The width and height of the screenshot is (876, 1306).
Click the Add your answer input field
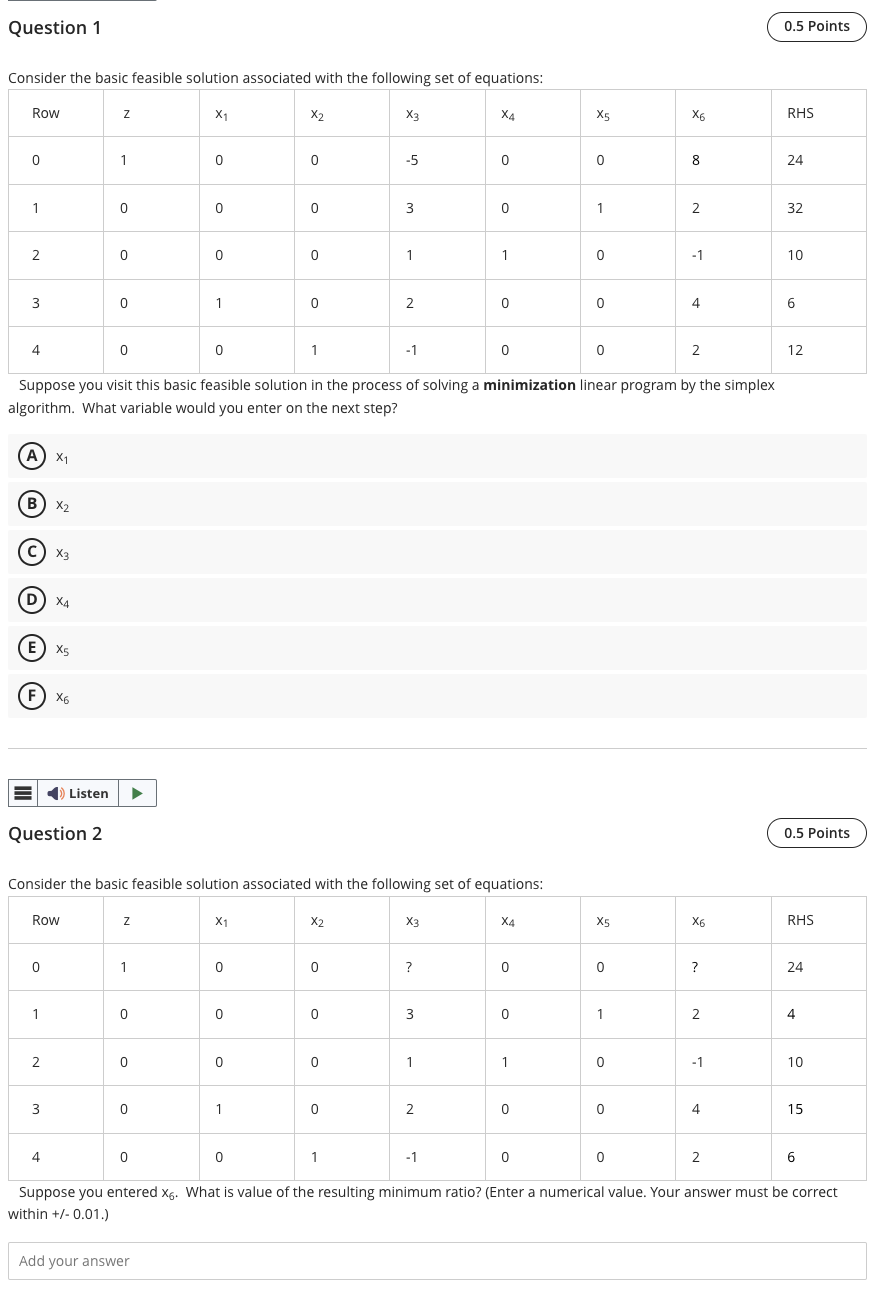pos(437,1260)
